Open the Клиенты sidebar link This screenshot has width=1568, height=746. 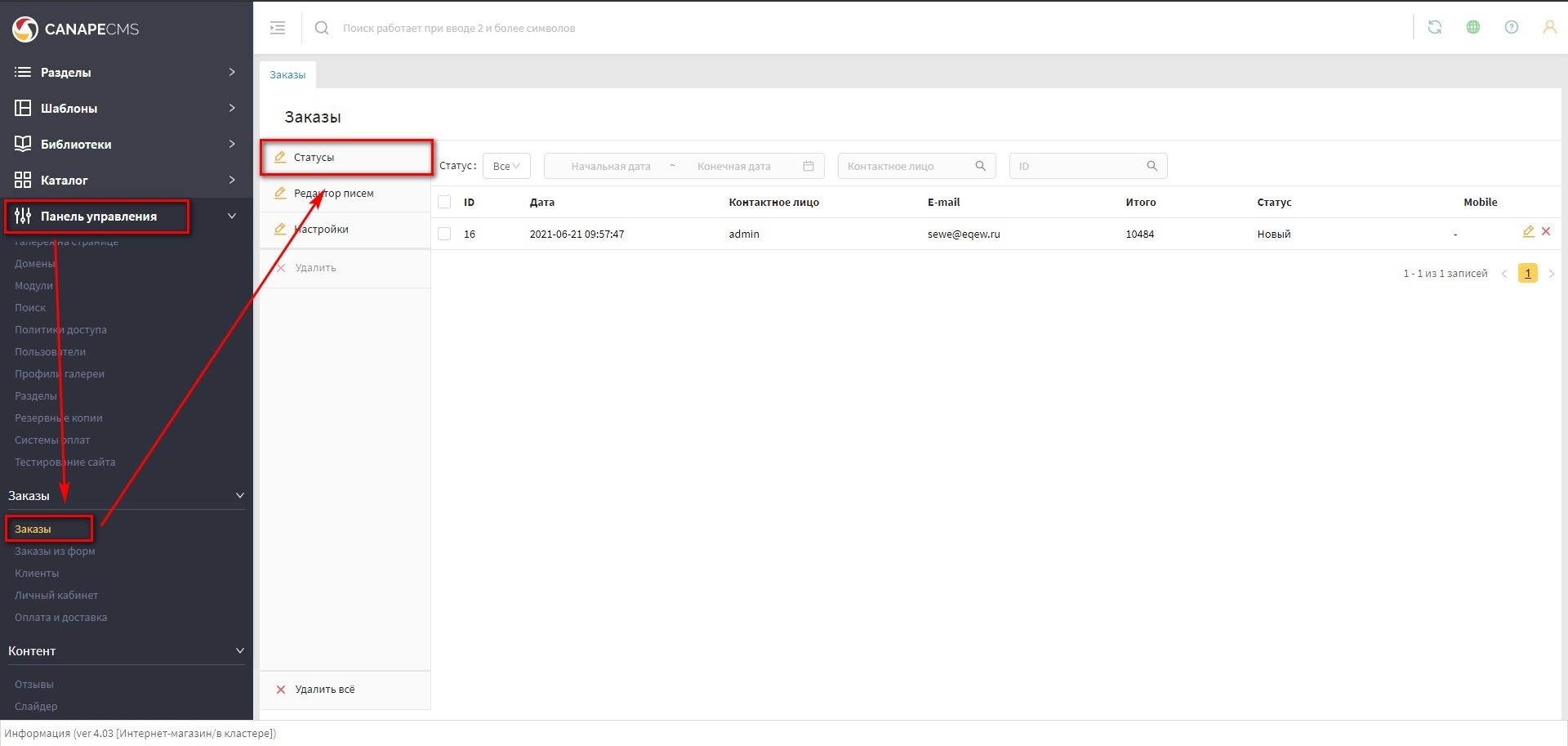click(x=37, y=574)
